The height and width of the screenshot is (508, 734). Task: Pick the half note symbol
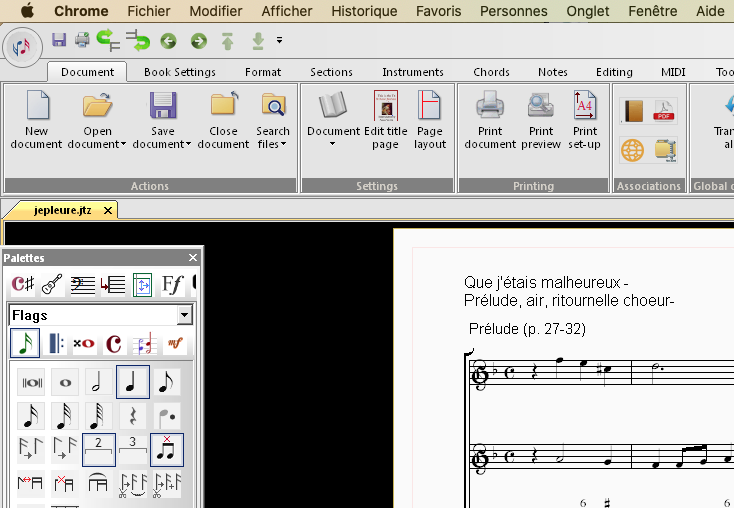(x=98, y=382)
